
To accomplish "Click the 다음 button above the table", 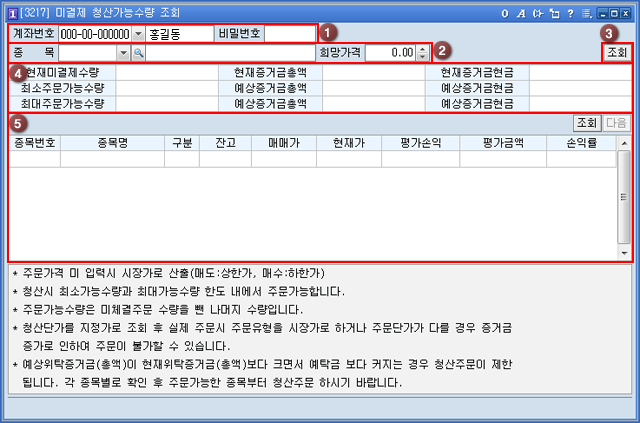I will [x=616, y=123].
